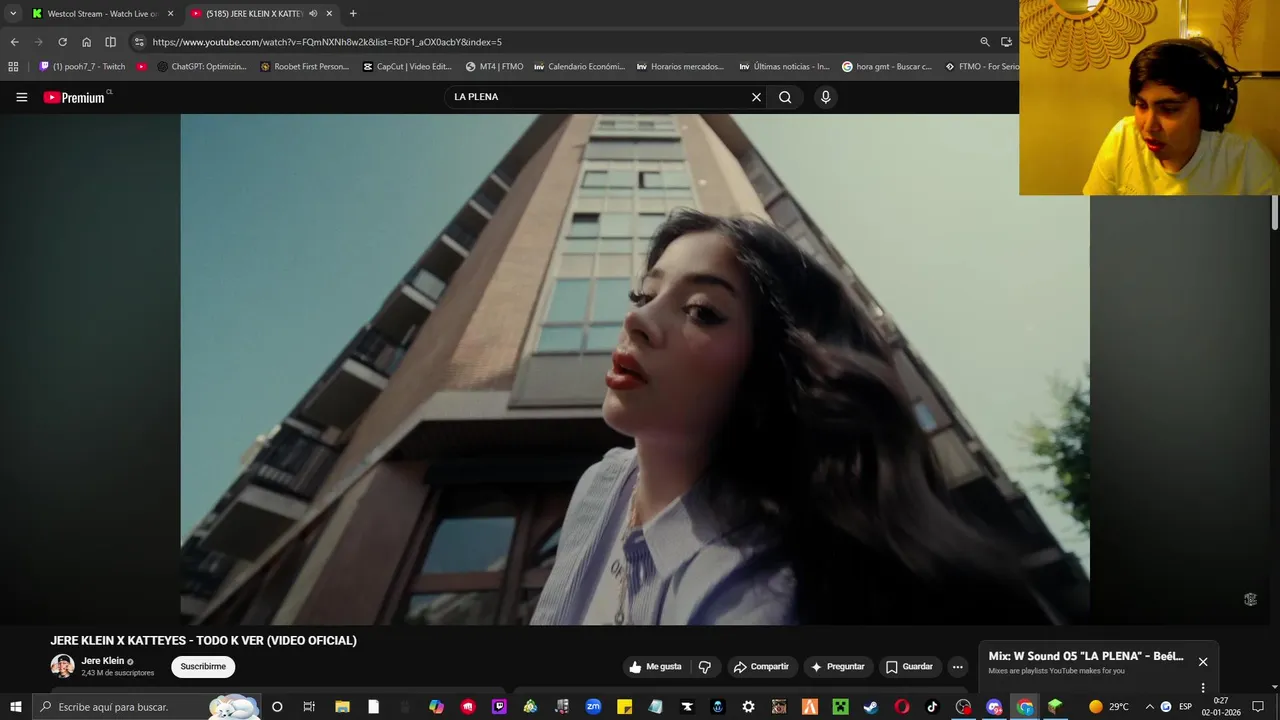The image size is (1280, 720).
Task: Open Settings gear on taskbar
Action: [x=748, y=707]
